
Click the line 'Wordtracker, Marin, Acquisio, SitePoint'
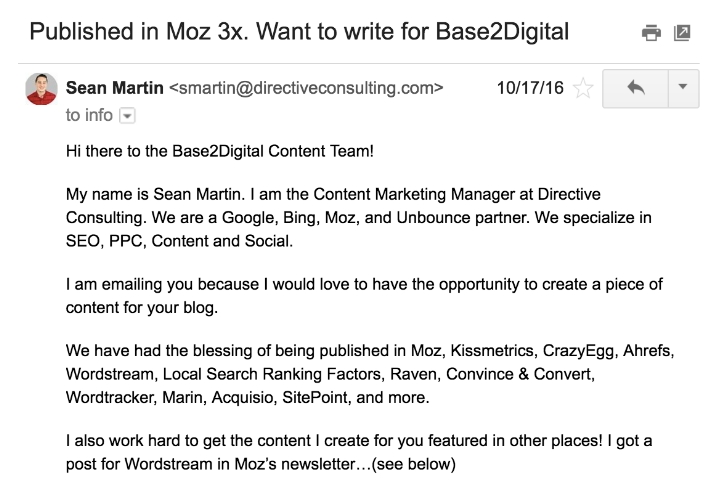(x=248, y=397)
